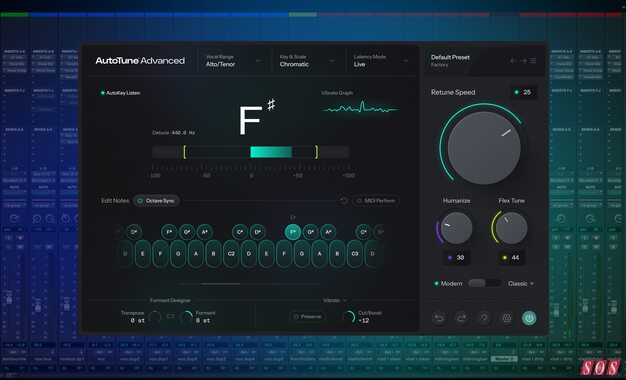Image resolution: width=626 pixels, height=380 pixels.
Task: Click the Vibrato Graph waveform display
Action: 361,108
